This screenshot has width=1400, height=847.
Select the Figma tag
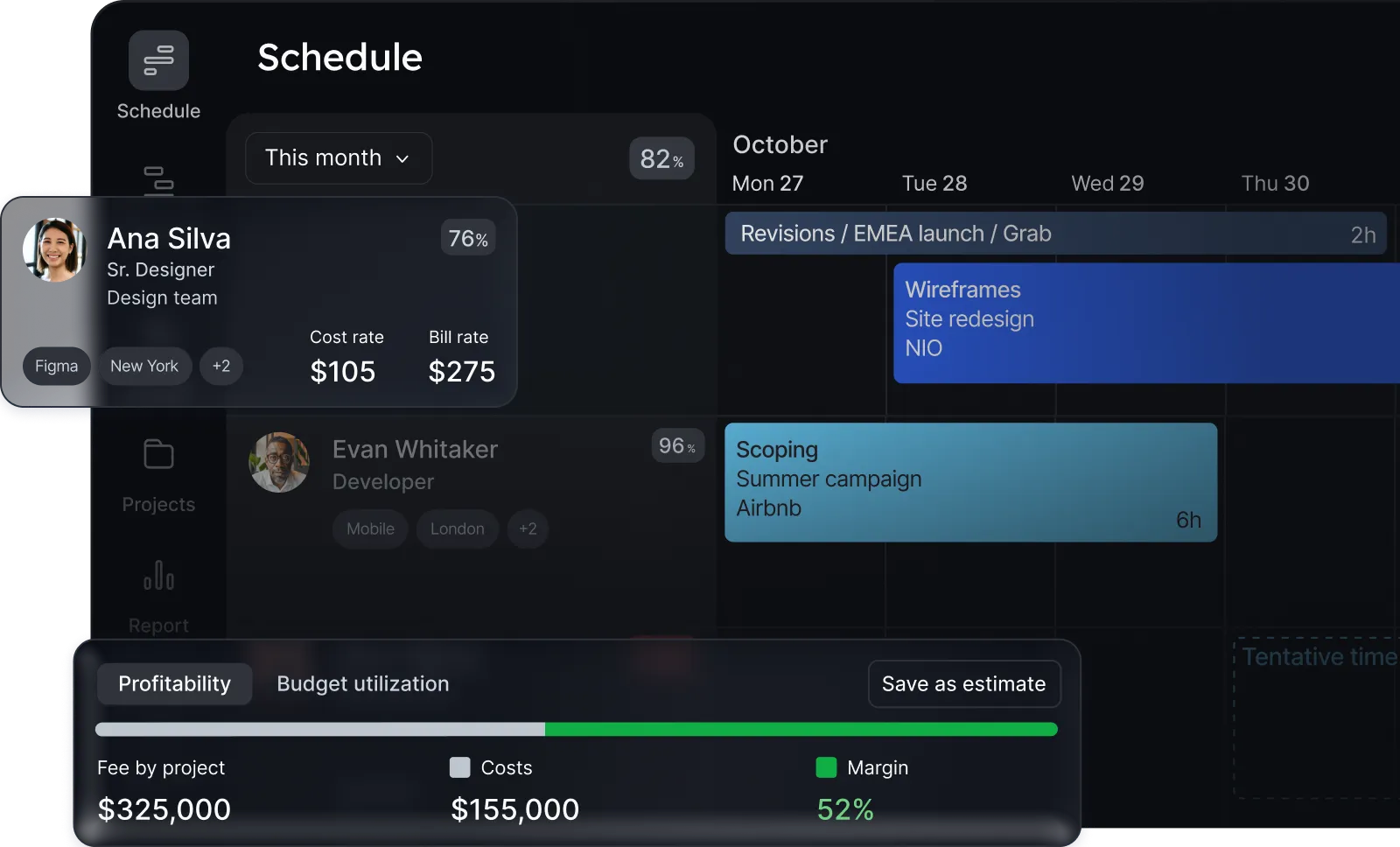(x=57, y=366)
